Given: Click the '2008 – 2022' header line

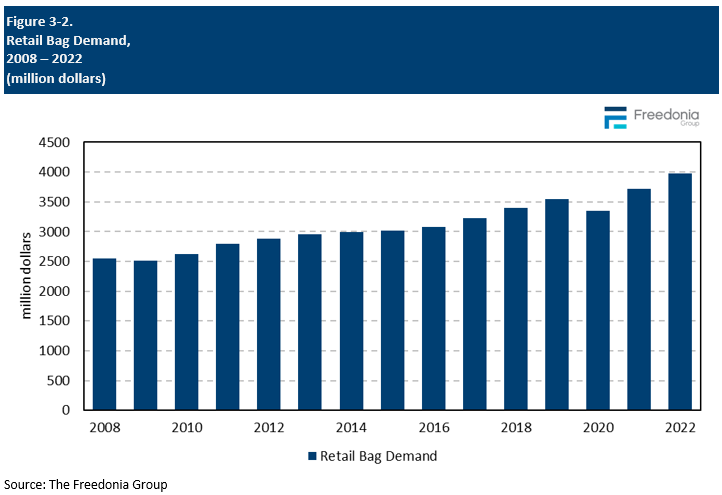Looking at the screenshot, I should (x=44, y=59).
